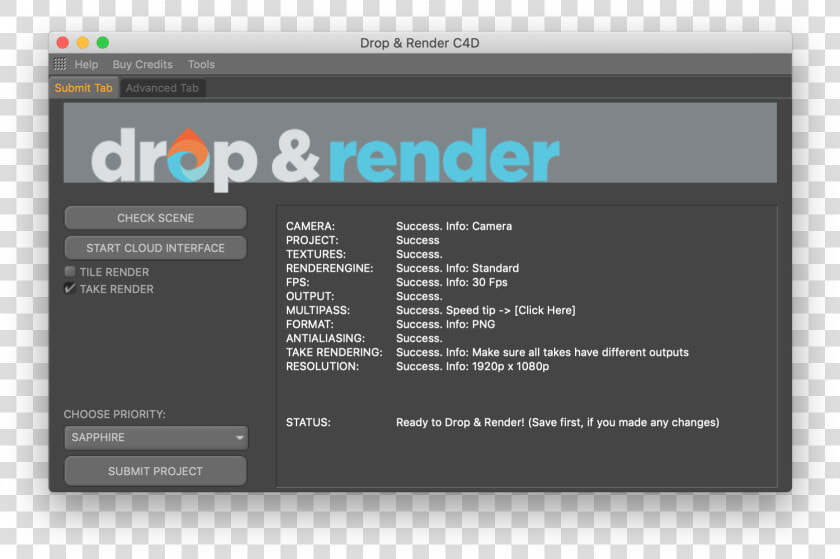Uncheck the TAKE RENDER checkbox
This screenshot has height=559, width=840.
[70, 289]
